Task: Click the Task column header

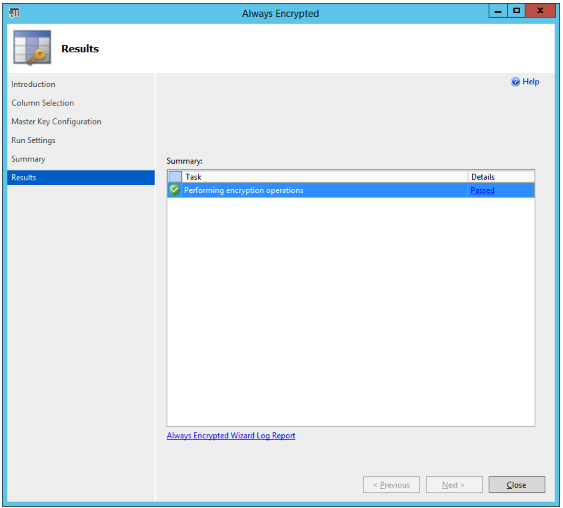Action: (x=325, y=177)
